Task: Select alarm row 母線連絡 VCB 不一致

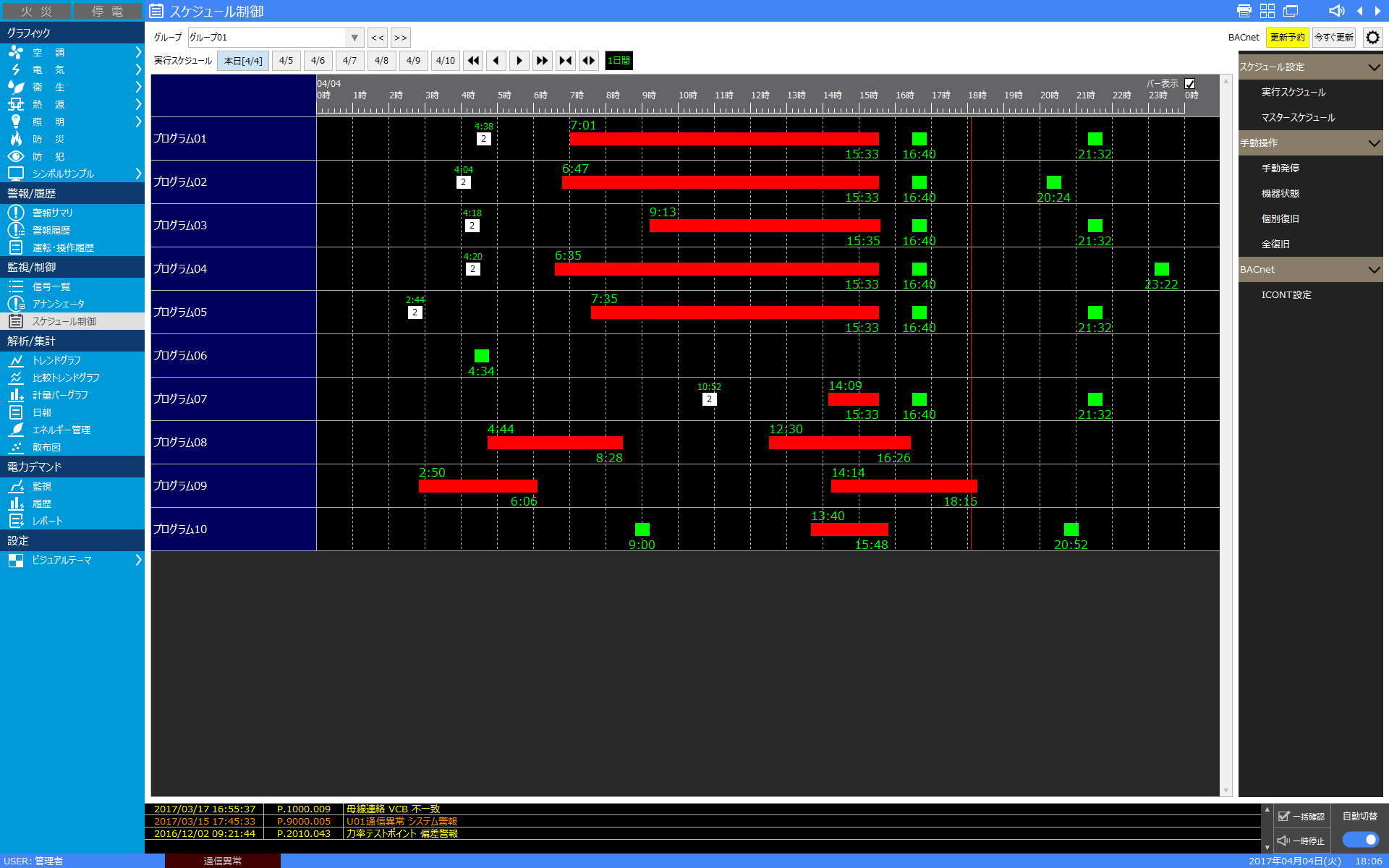Action: [x=702, y=809]
